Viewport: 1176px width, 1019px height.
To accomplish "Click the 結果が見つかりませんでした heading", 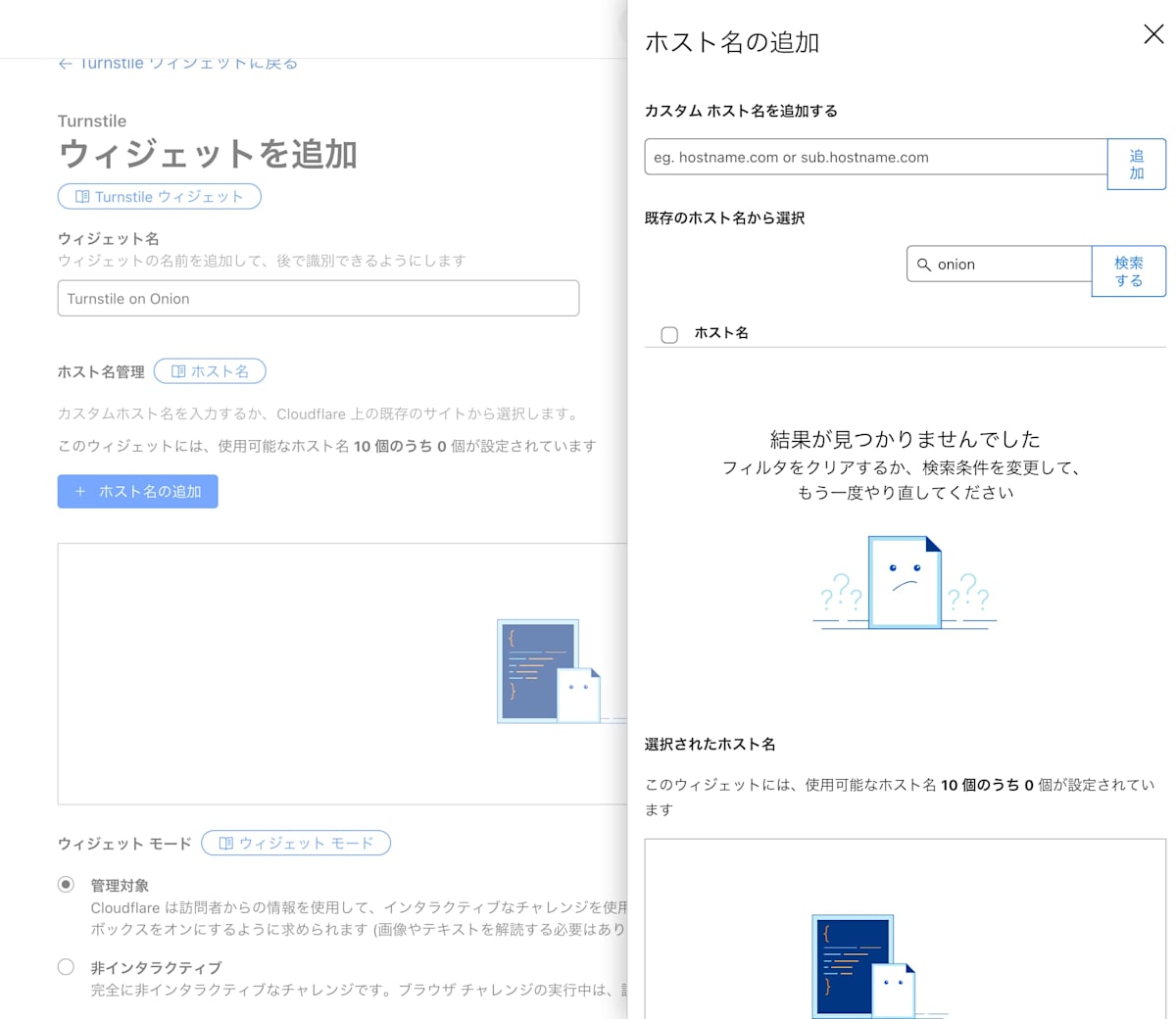I will (x=906, y=439).
